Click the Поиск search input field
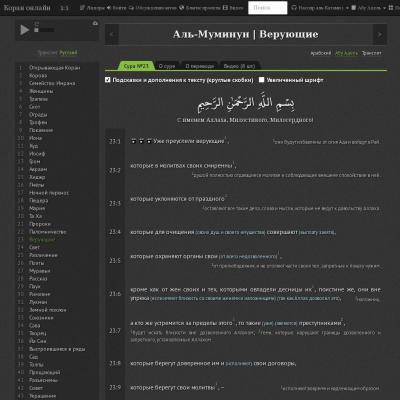 tap(267, 8)
